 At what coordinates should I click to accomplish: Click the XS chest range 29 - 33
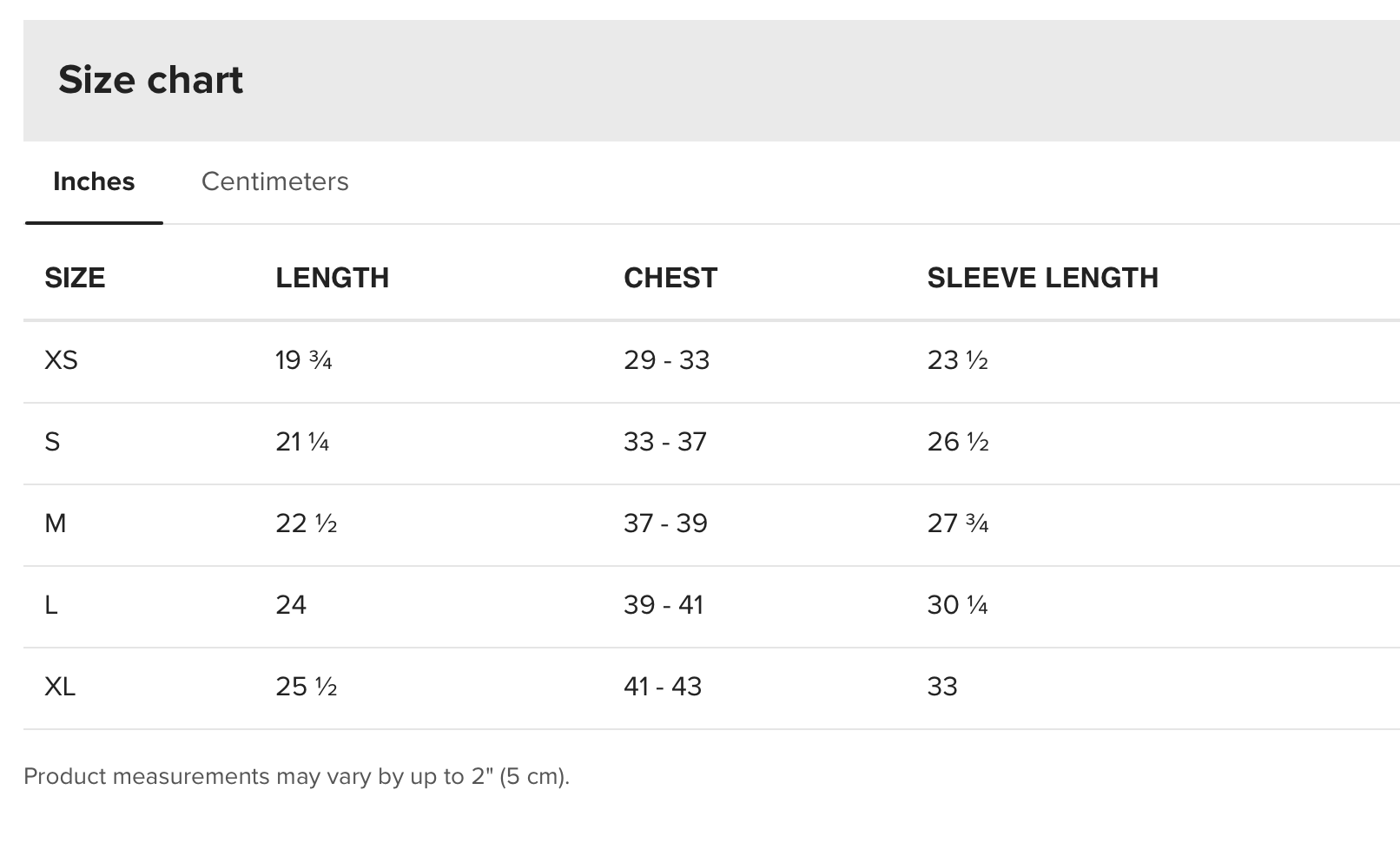coord(667,360)
